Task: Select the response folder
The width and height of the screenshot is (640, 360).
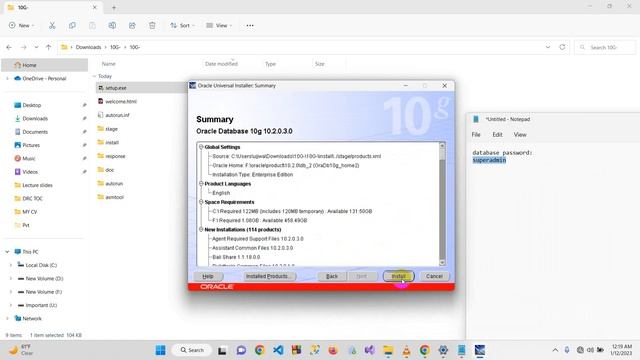Action: (115, 156)
